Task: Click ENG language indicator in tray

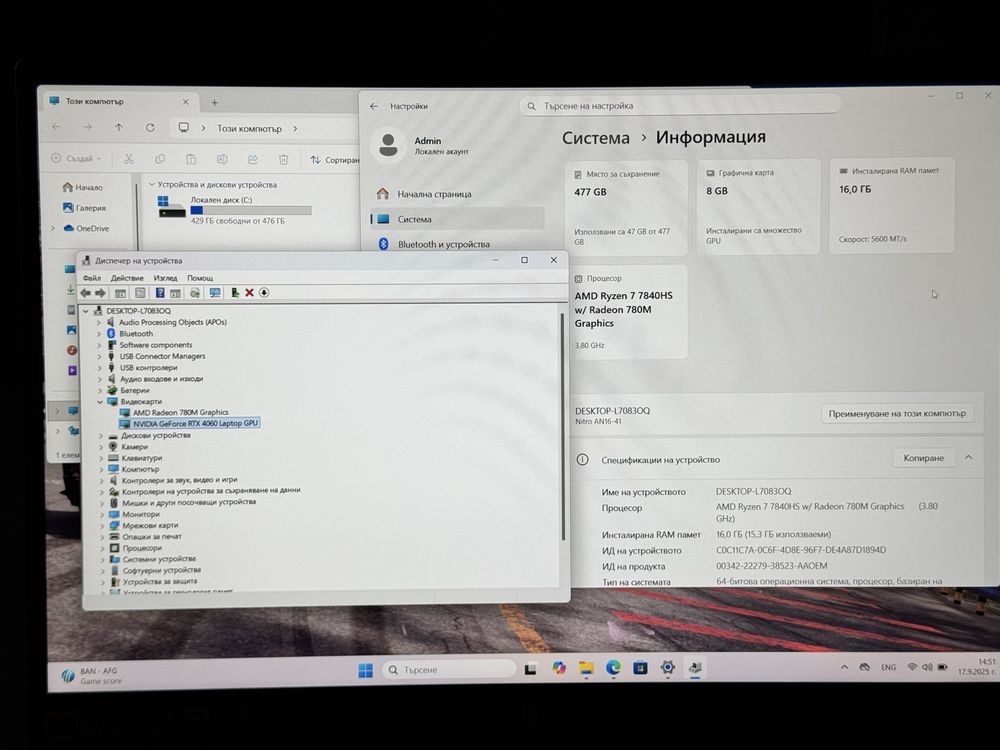Action: 888,667
